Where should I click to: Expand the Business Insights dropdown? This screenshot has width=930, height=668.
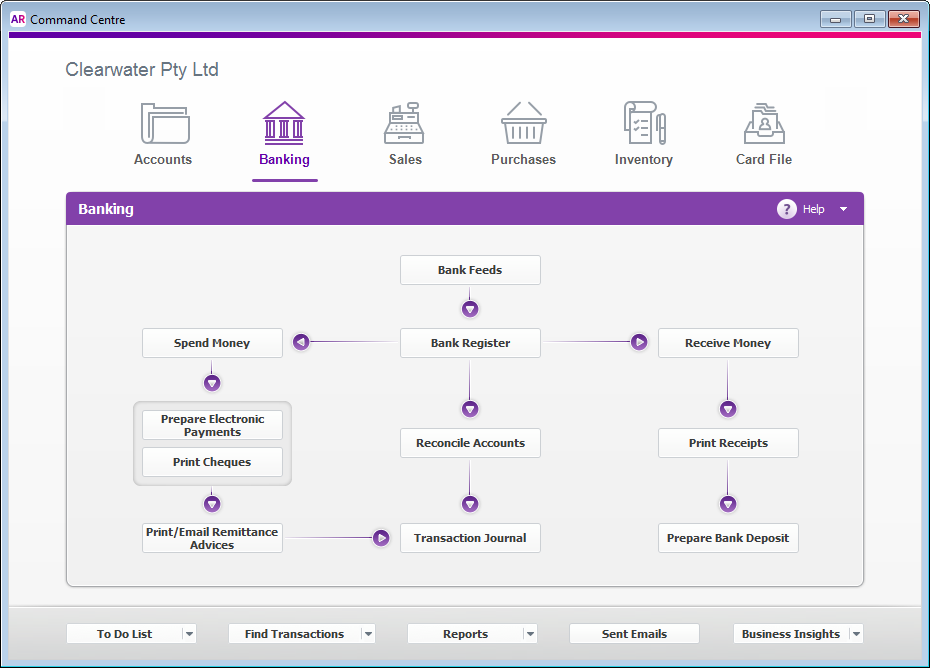[x=857, y=633]
